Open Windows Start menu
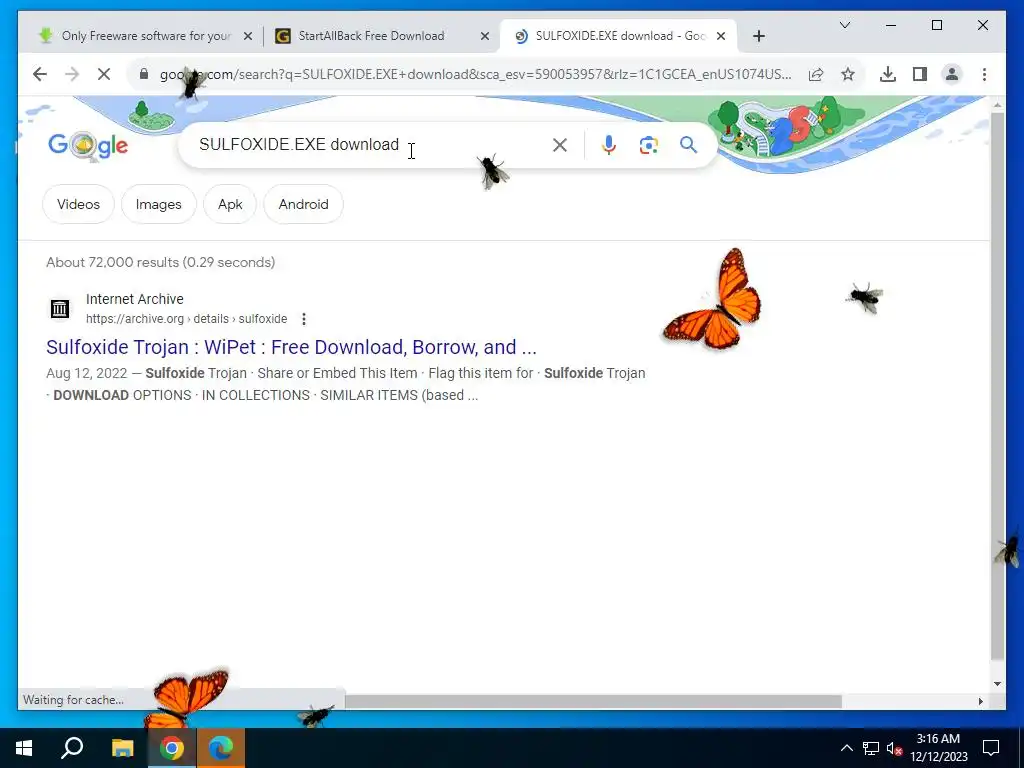The image size is (1024, 768). coord(24,748)
